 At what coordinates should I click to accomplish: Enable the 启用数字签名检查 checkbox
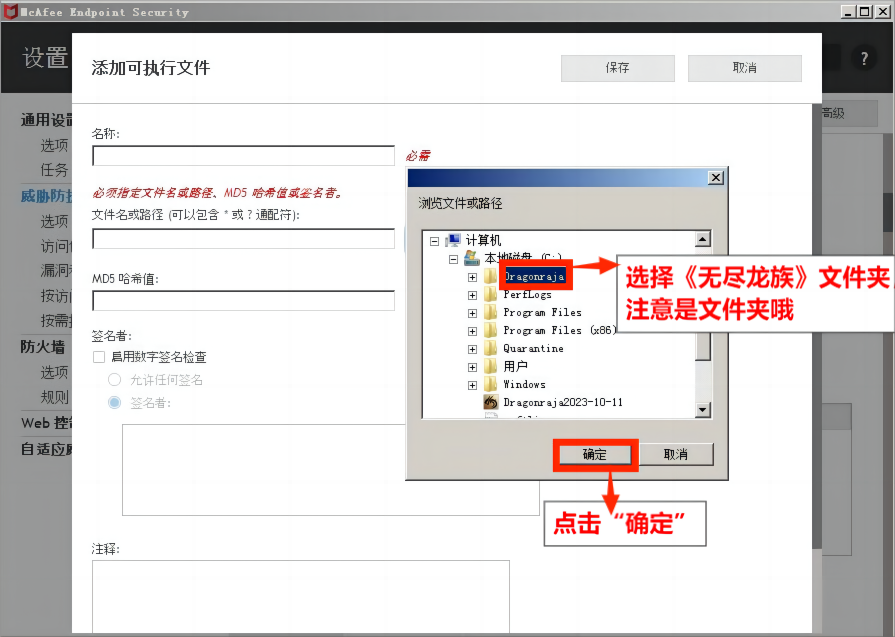coord(99,357)
